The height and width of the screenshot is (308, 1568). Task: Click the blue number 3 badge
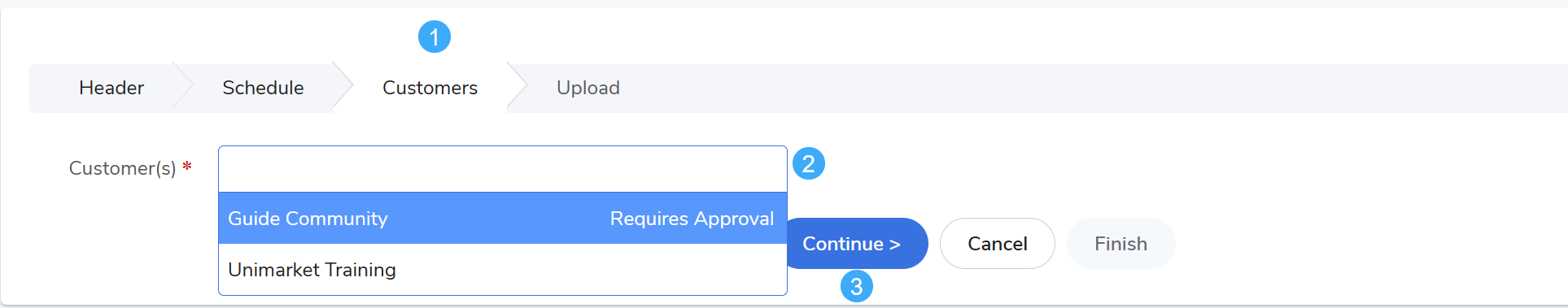click(x=856, y=286)
